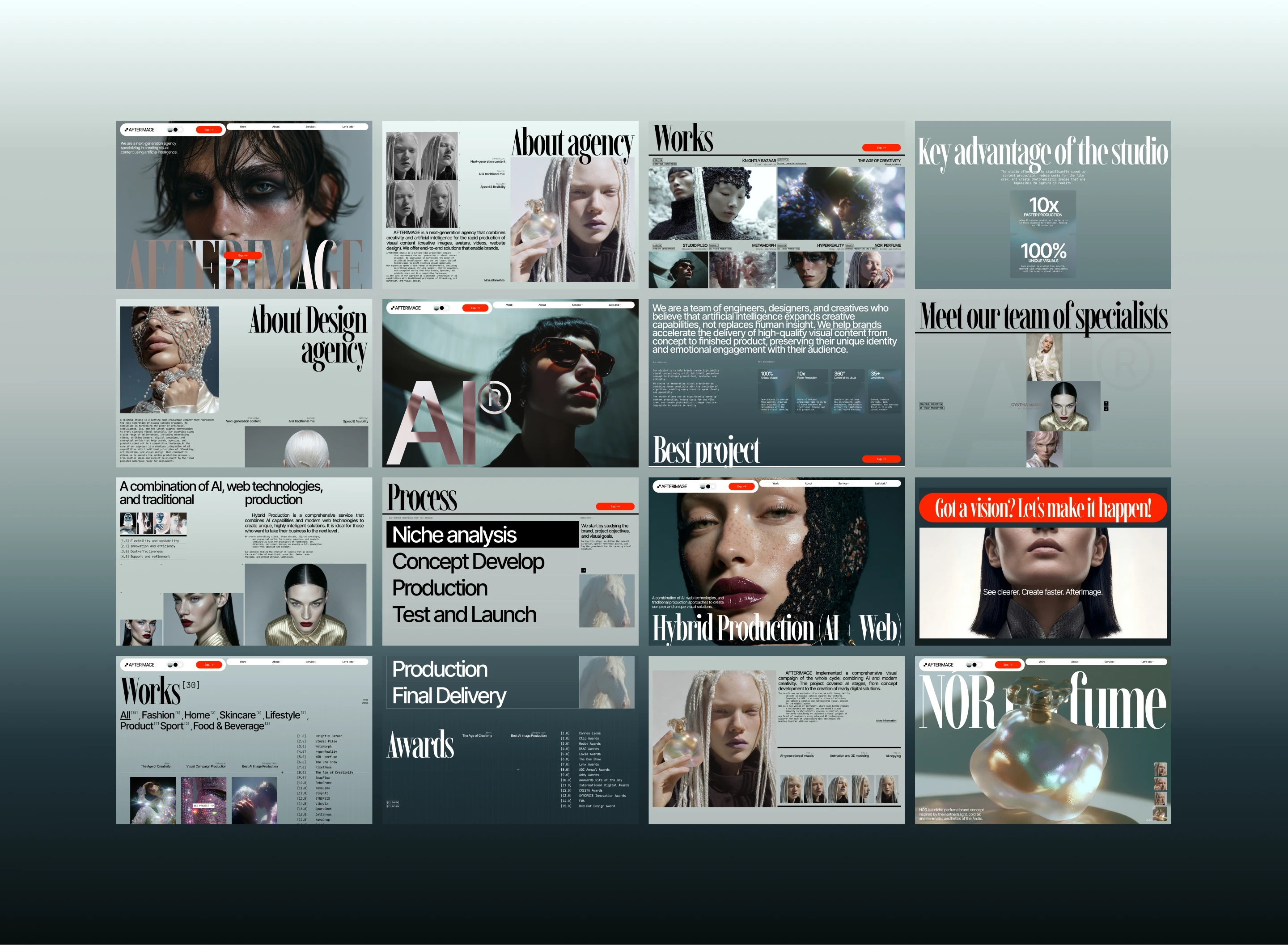Click pink-haired team member portrait

[x=1044, y=449]
